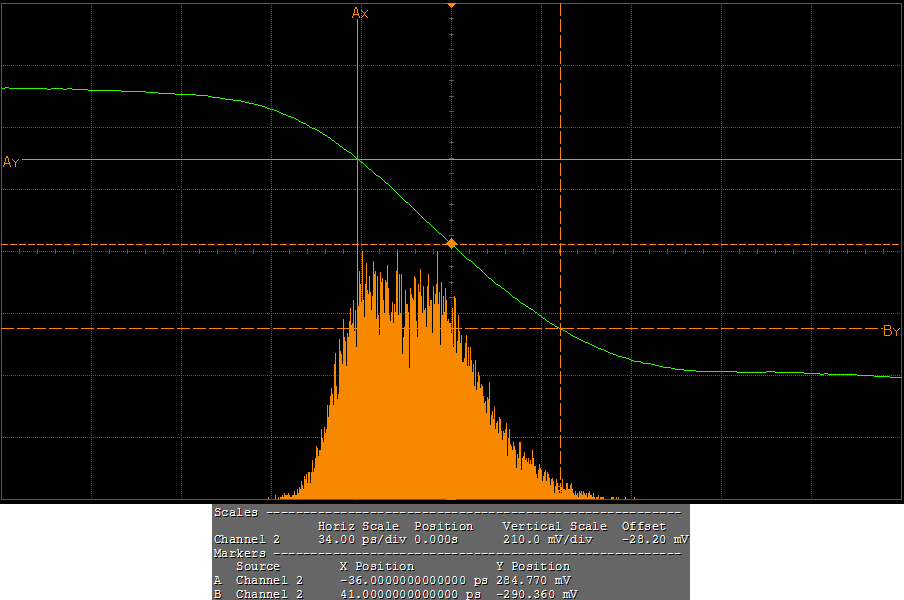Click Channel 2 in the Scales row
The image size is (904, 600).
(x=246, y=539)
